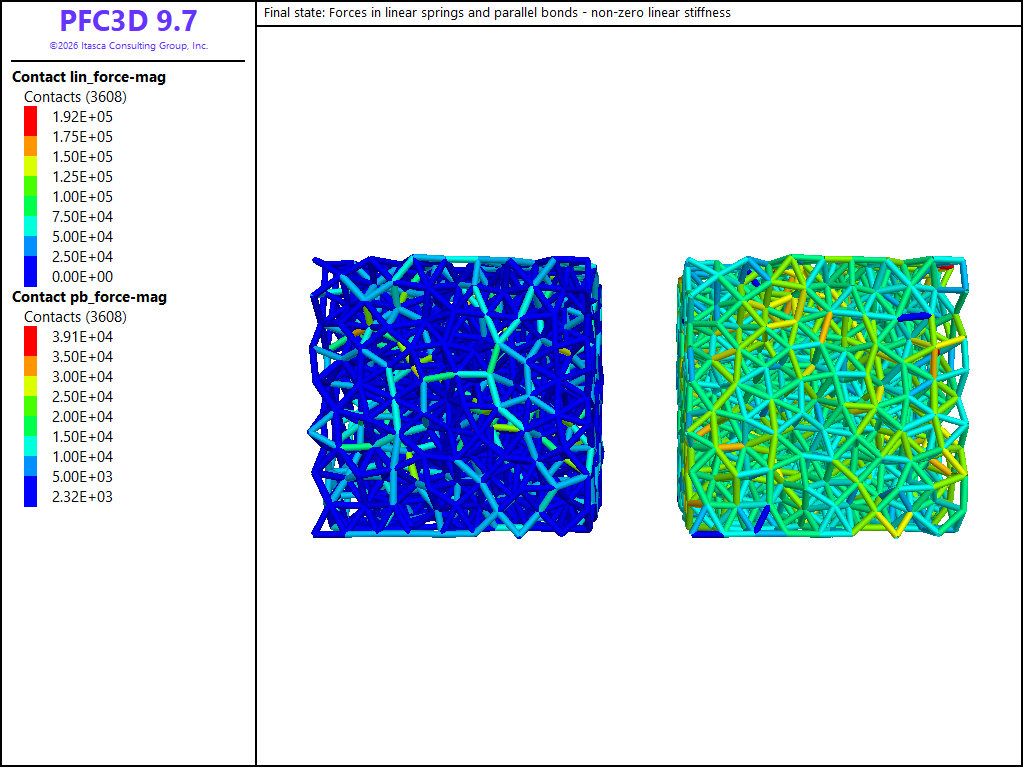This screenshot has width=1024, height=768.
Task: Click the red 1.92E+05 legend swatch
Action: [x=31, y=121]
